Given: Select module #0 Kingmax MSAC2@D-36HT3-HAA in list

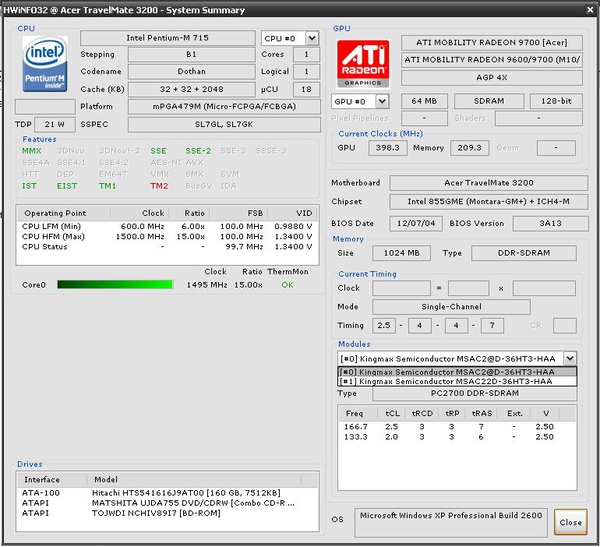Looking at the screenshot, I should [x=457, y=372].
